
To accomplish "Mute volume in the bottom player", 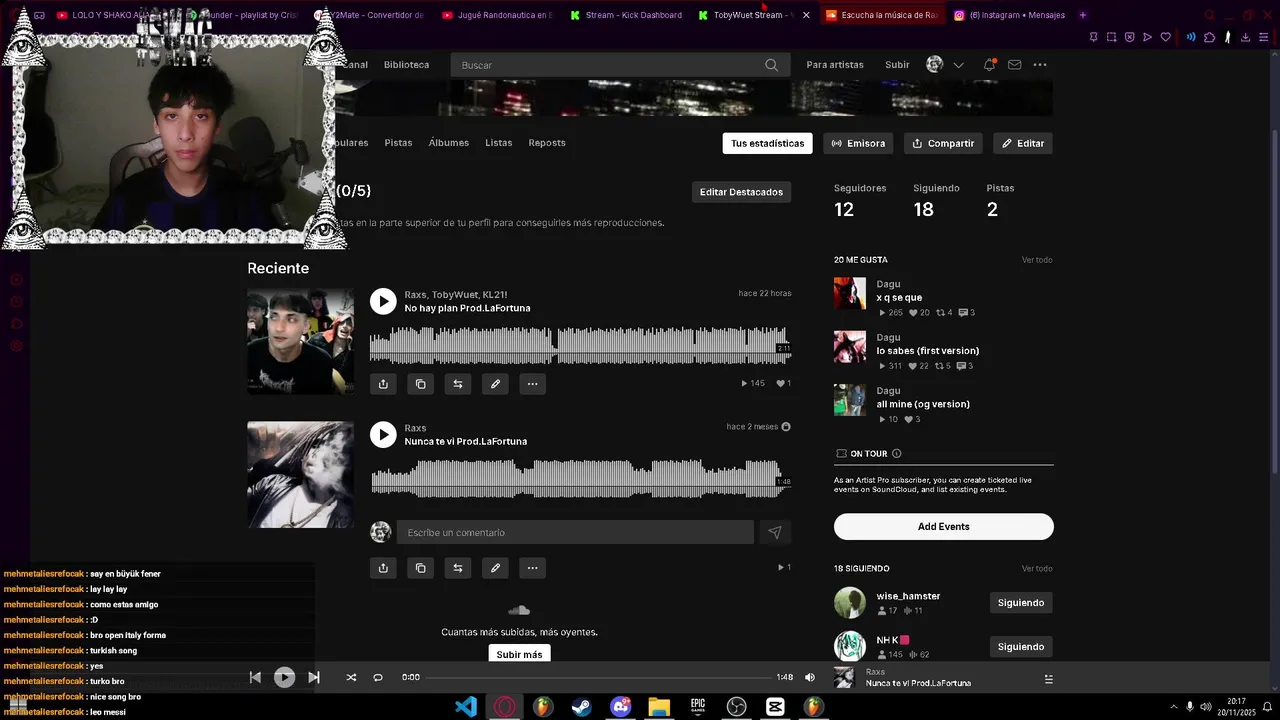I will [x=810, y=677].
